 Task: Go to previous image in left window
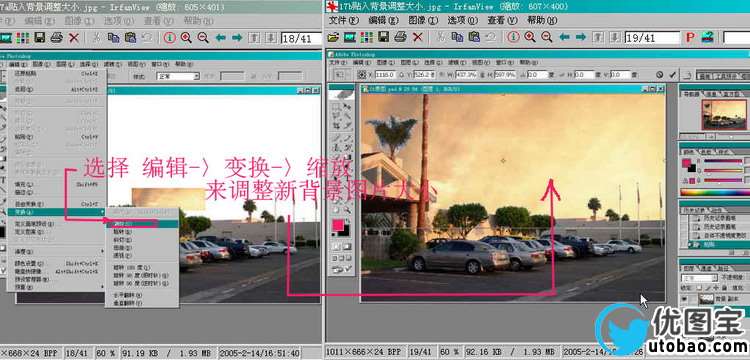(221, 38)
